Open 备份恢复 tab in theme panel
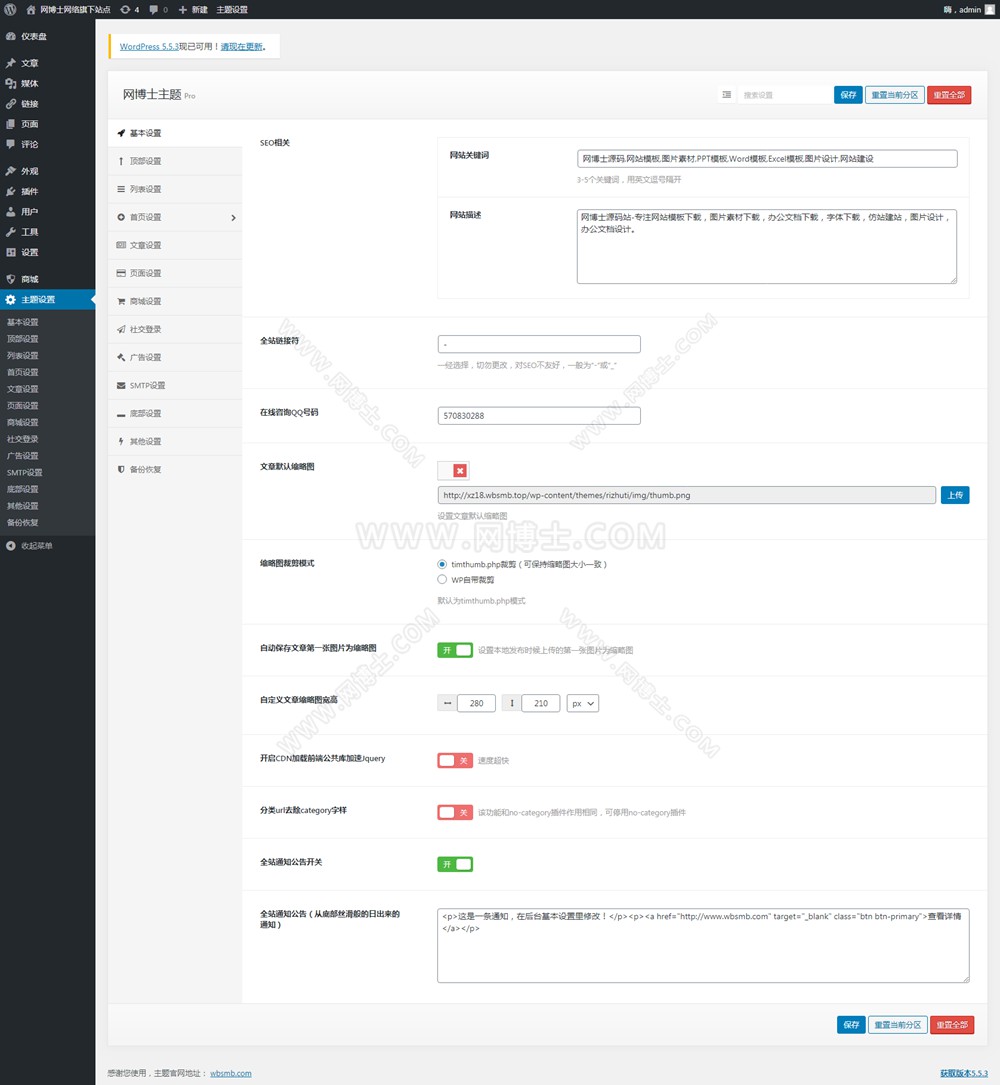The image size is (1000, 1085). tap(175, 469)
